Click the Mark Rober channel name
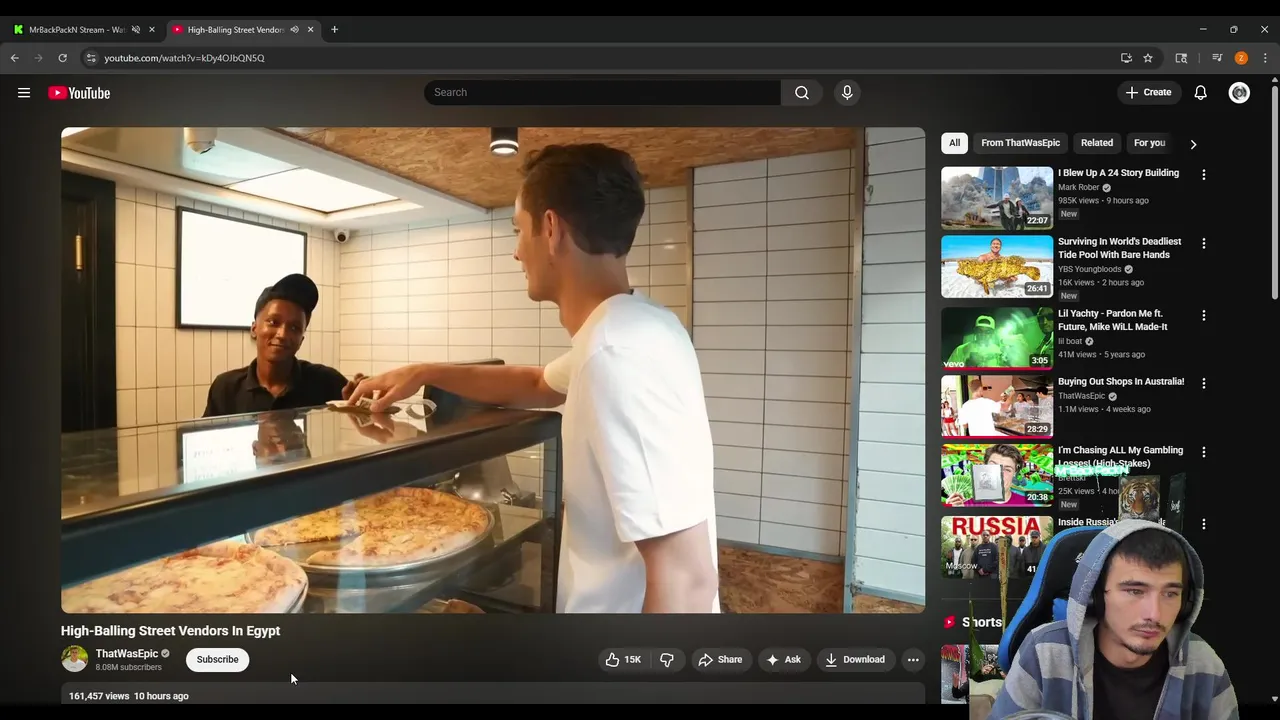Image resolution: width=1280 pixels, height=720 pixels. pos(1078,188)
